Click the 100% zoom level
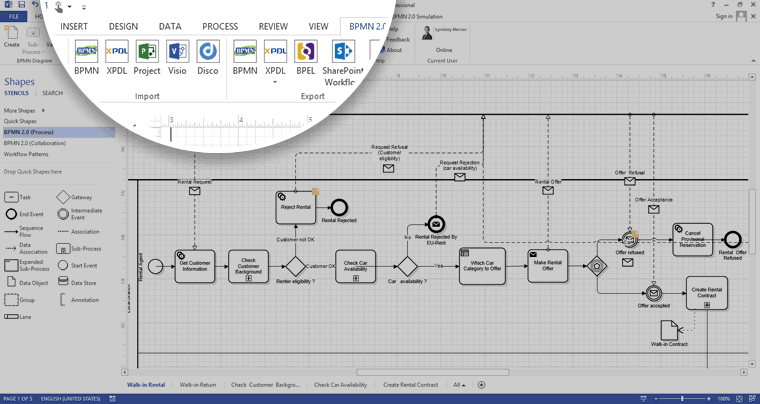 [x=724, y=399]
